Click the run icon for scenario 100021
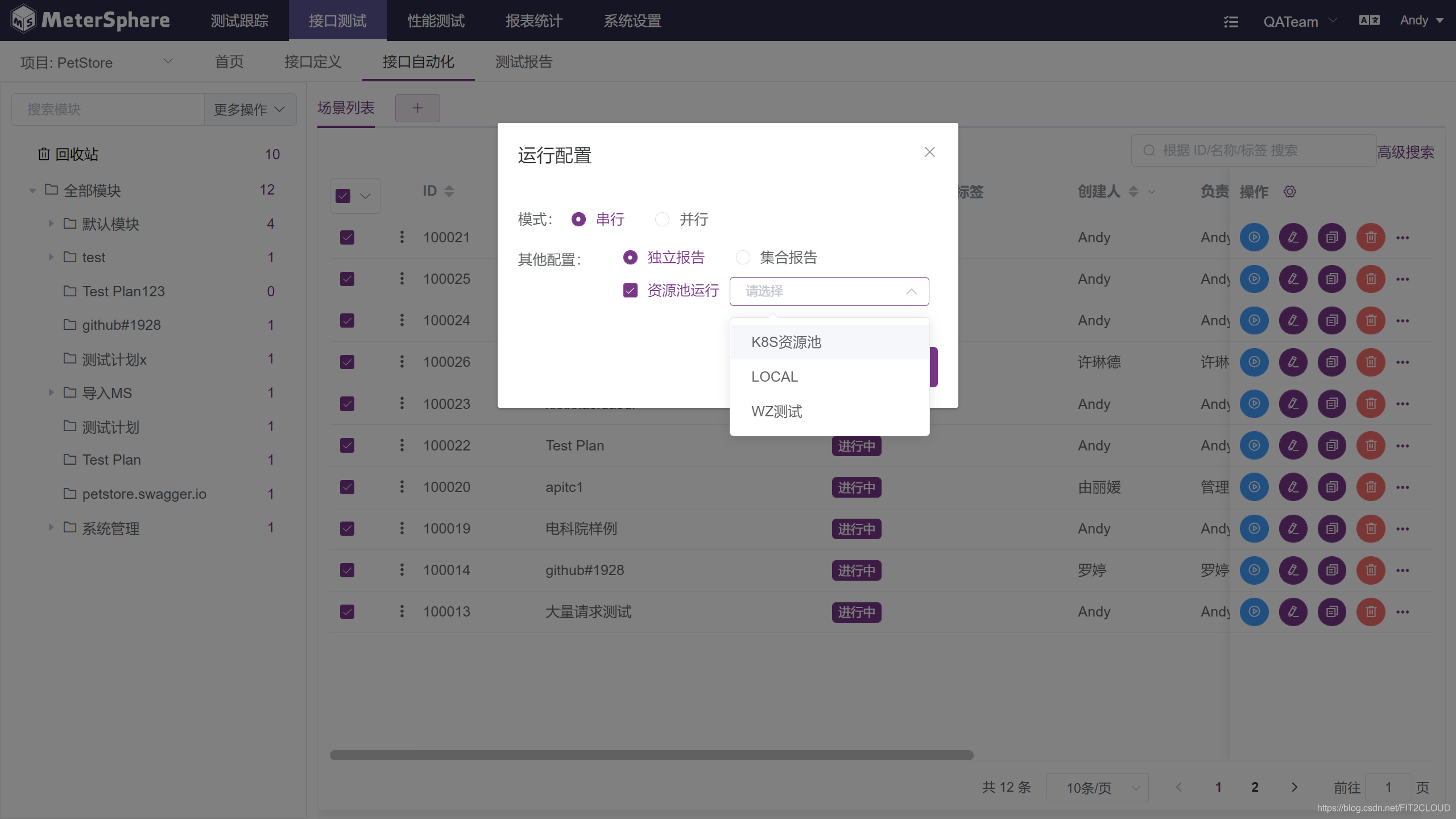 (1254, 237)
